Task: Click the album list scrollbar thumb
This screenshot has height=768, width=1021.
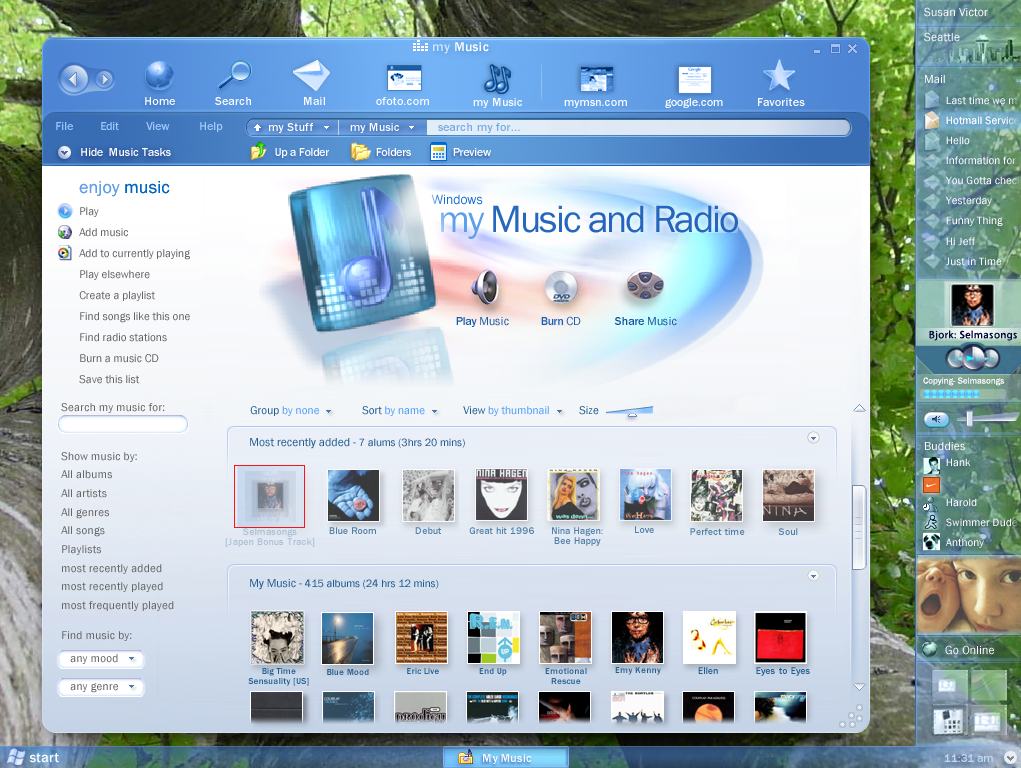Action: (x=860, y=527)
